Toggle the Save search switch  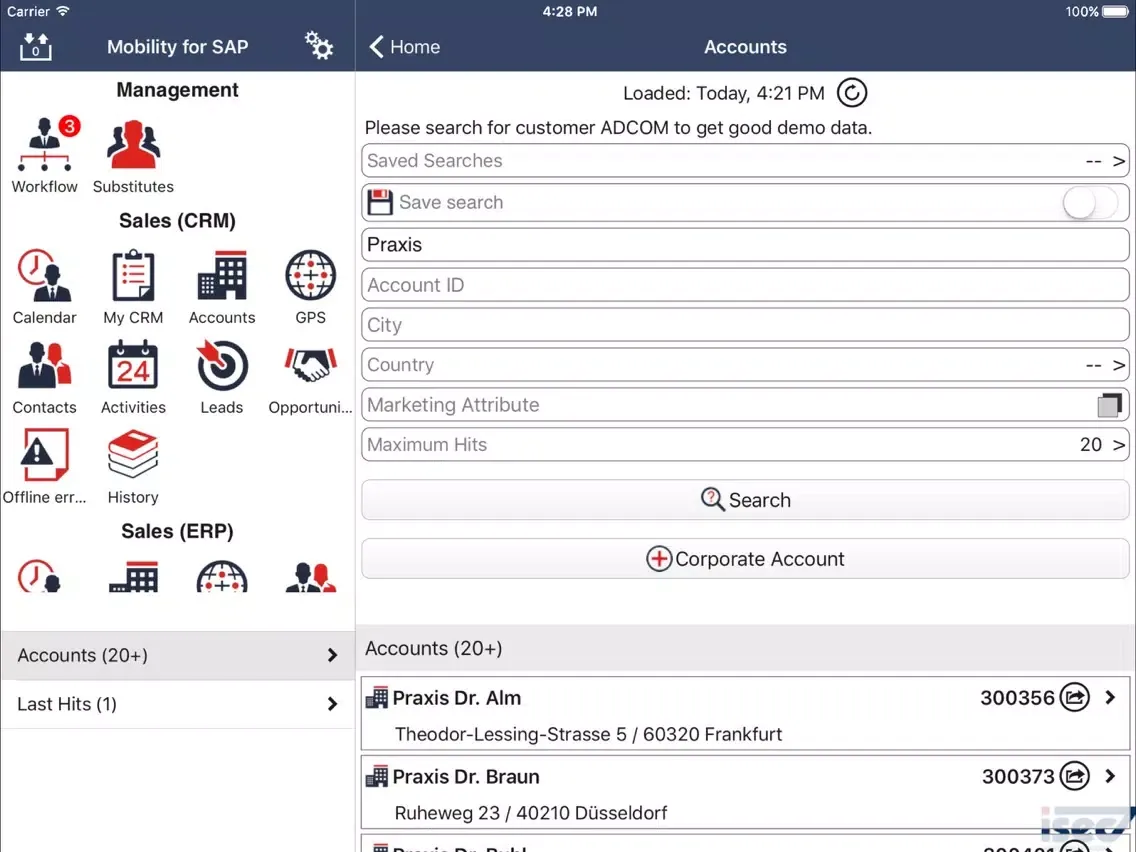[x=1090, y=202]
